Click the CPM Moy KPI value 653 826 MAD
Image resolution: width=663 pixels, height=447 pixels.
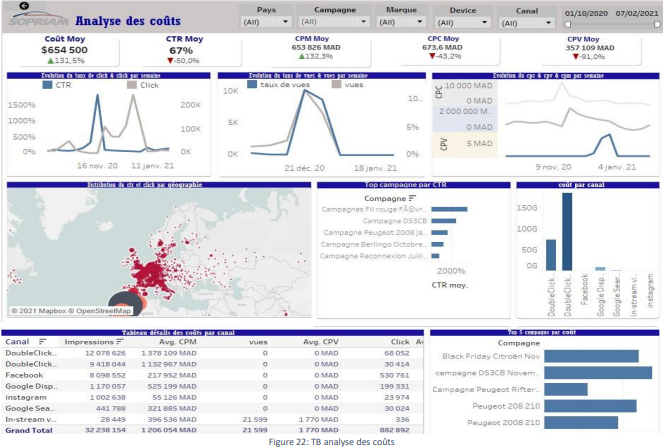point(316,47)
